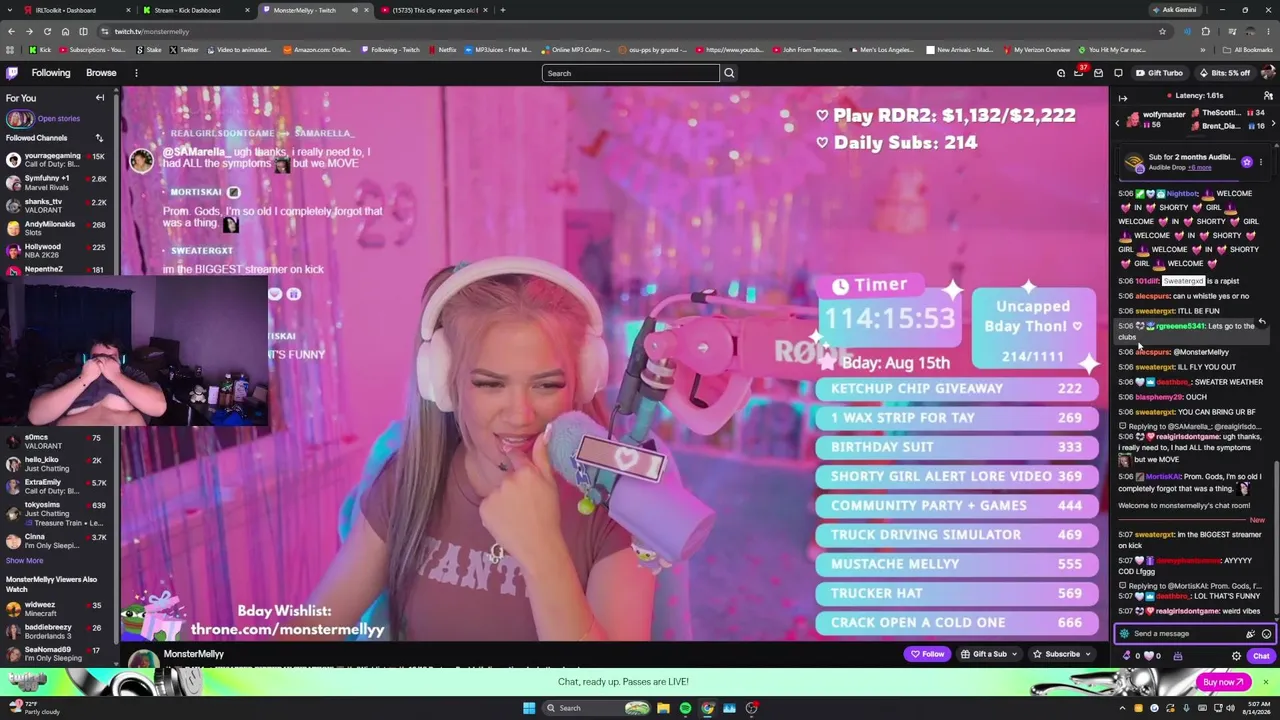This screenshot has height=720, width=1280.
Task: Open a new browser tab
Action: pos(503,10)
